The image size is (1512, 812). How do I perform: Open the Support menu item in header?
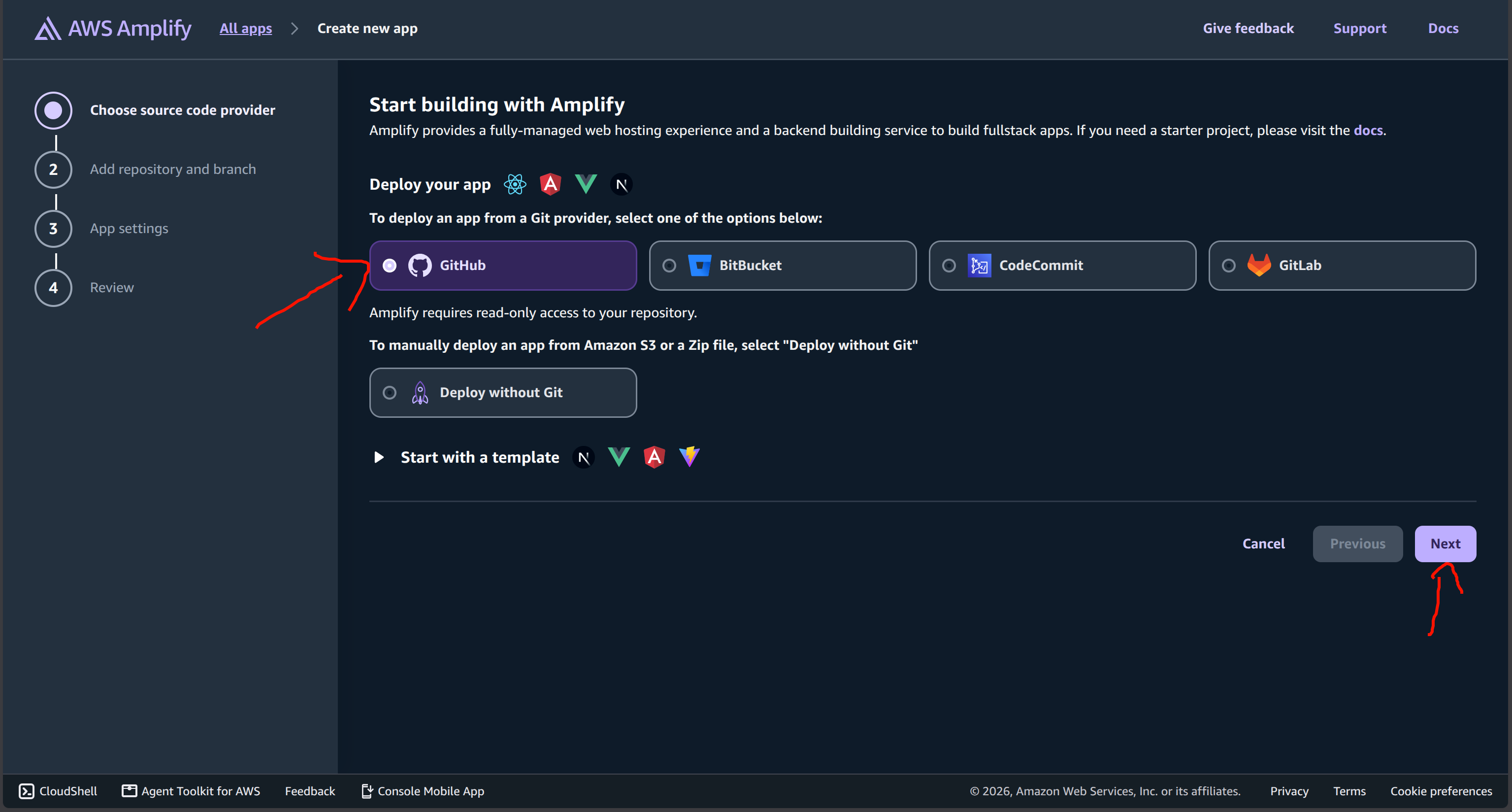click(1359, 28)
